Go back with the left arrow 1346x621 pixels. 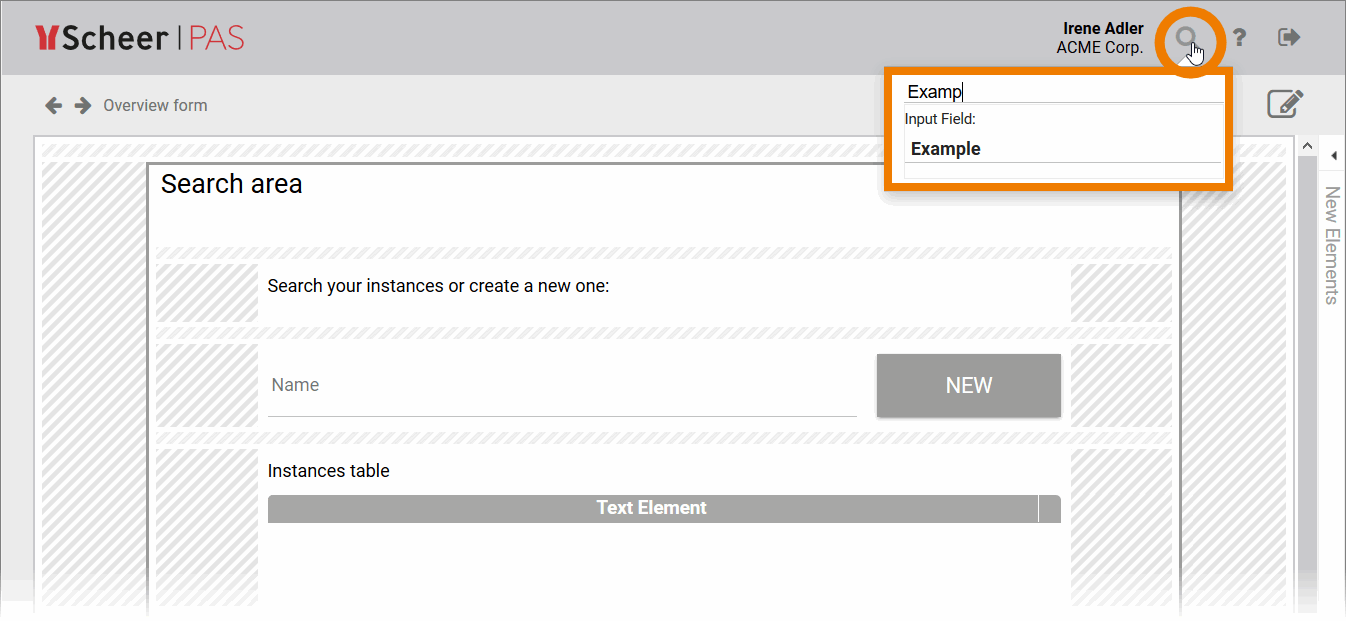(x=54, y=105)
